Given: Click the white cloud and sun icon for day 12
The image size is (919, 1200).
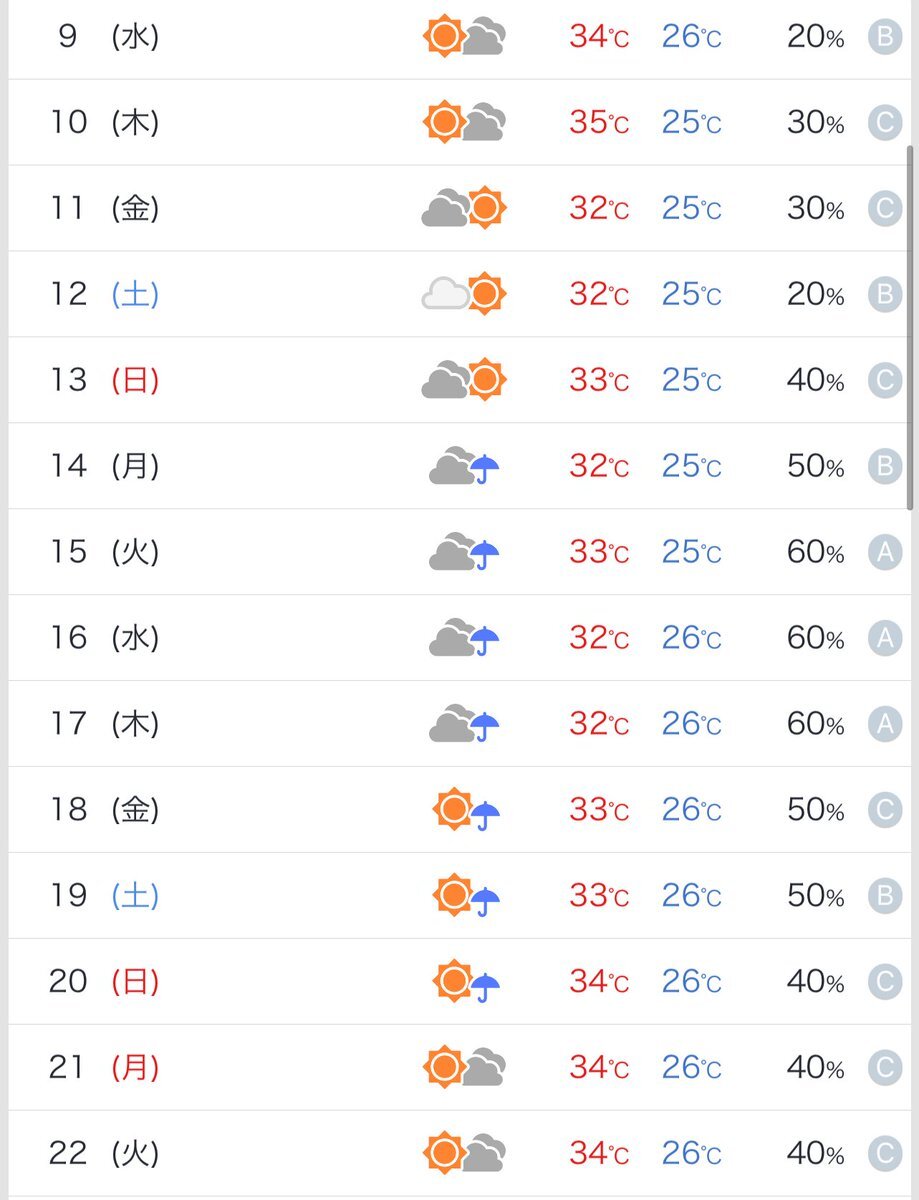Looking at the screenshot, I should click(x=465, y=294).
